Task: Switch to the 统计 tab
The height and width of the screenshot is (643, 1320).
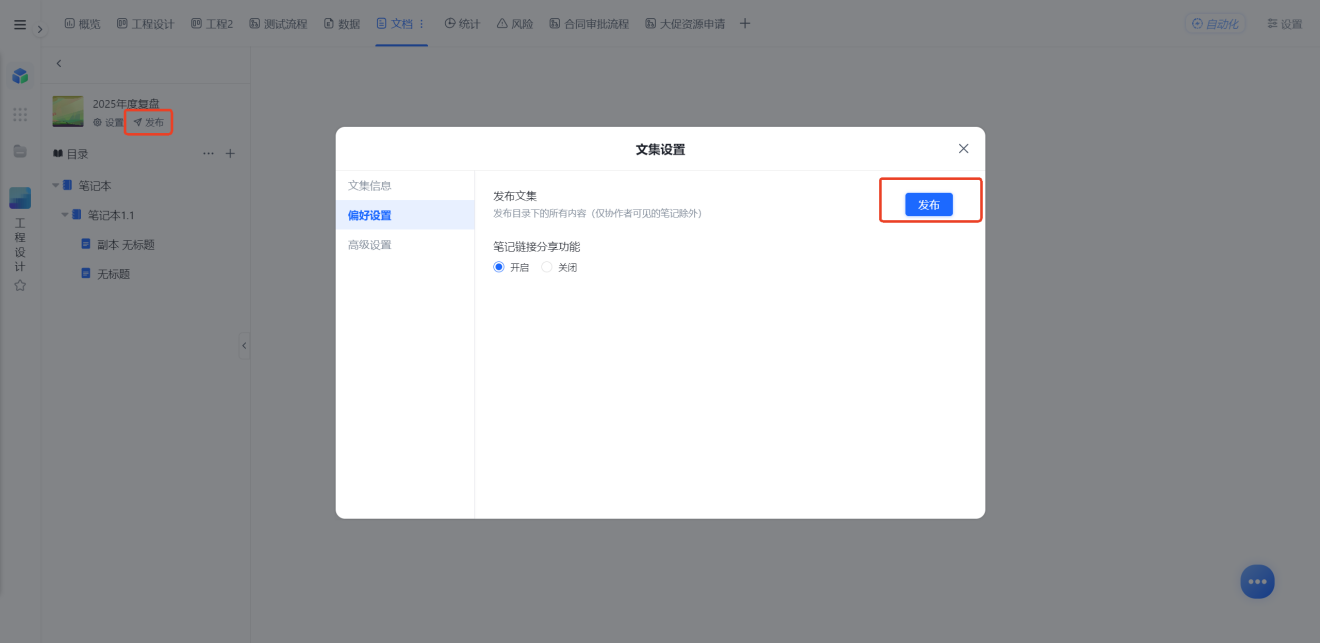Action: coord(462,24)
